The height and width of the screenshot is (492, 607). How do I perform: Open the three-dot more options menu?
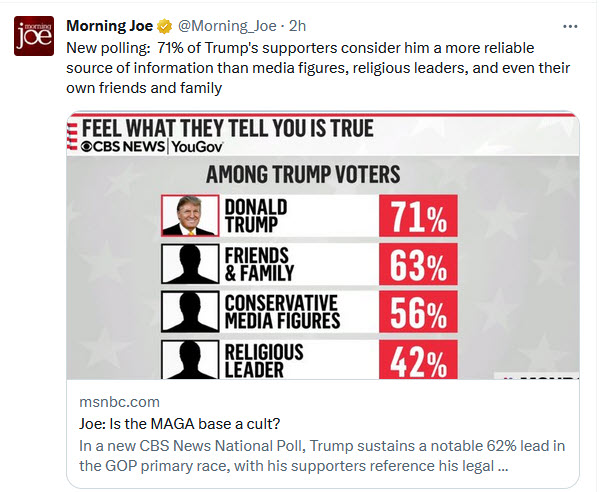(x=570, y=26)
